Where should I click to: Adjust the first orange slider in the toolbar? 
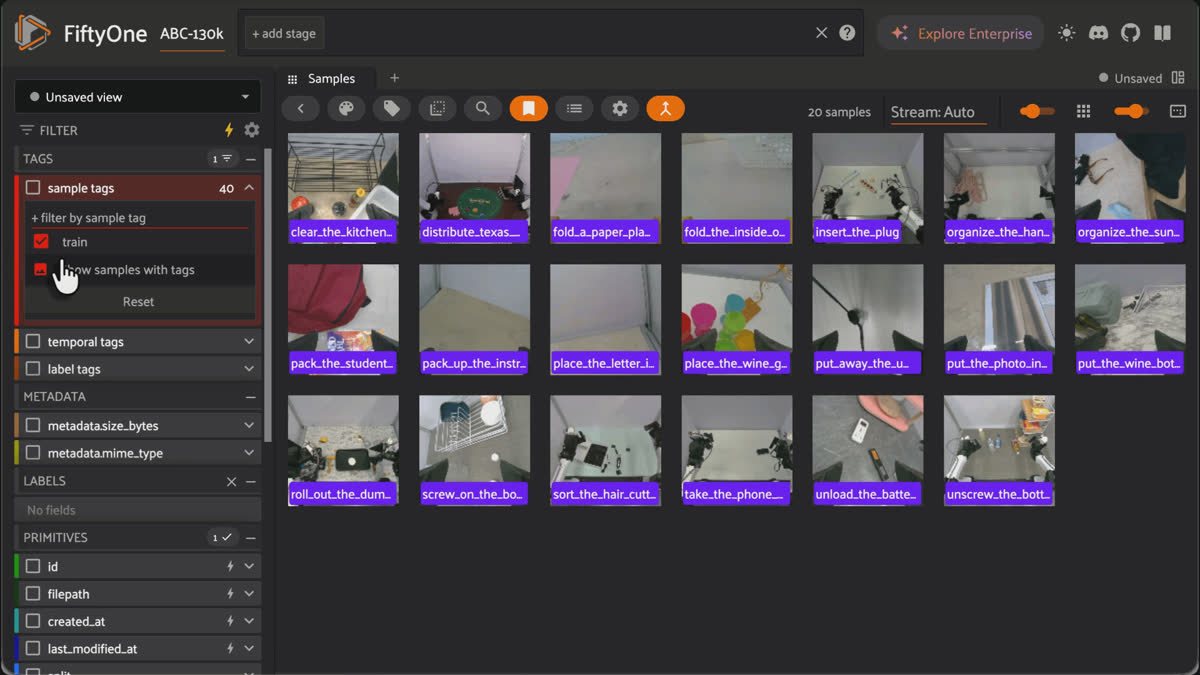click(1036, 111)
